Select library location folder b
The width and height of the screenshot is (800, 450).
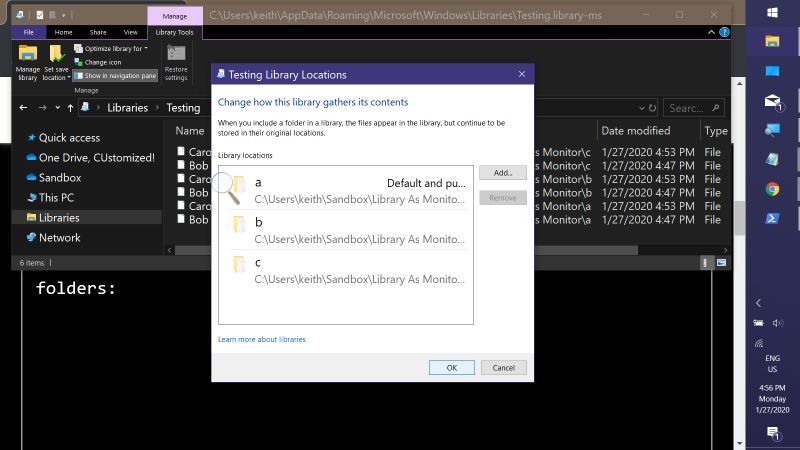pos(346,230)
